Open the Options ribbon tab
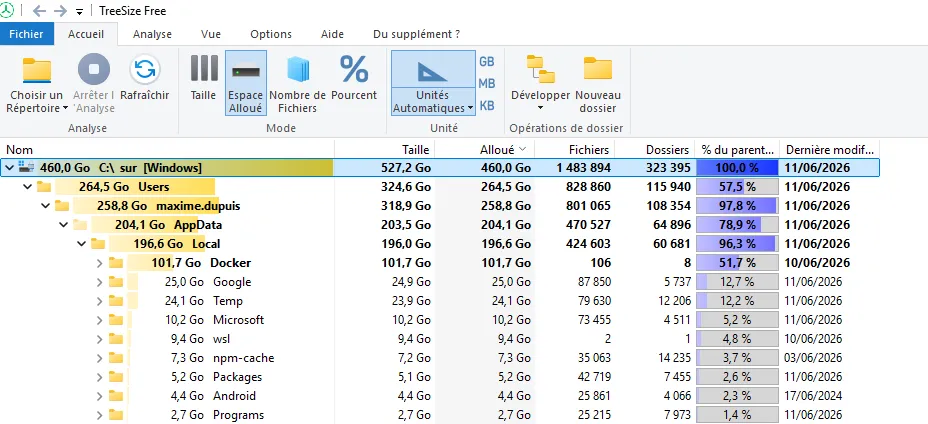The width and height of the screenshot is (928, 424). tap(271, 34)
